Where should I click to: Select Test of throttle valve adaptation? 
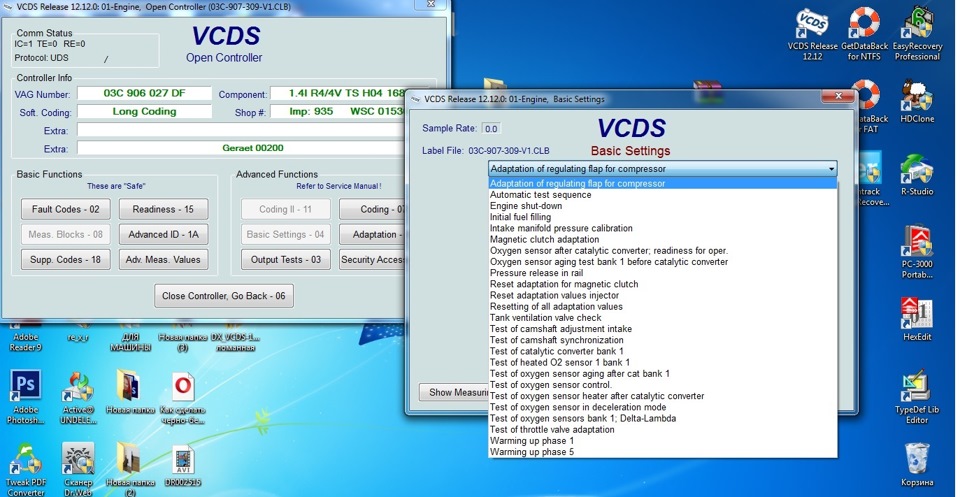pyautogui.click(x=662, y=430)
